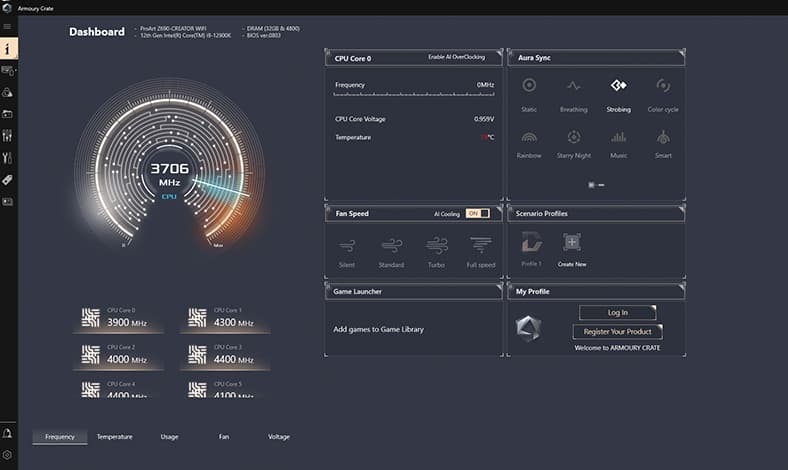Select the Breathing Aura lighting effect
788x470 pixels.
[573, 95]
